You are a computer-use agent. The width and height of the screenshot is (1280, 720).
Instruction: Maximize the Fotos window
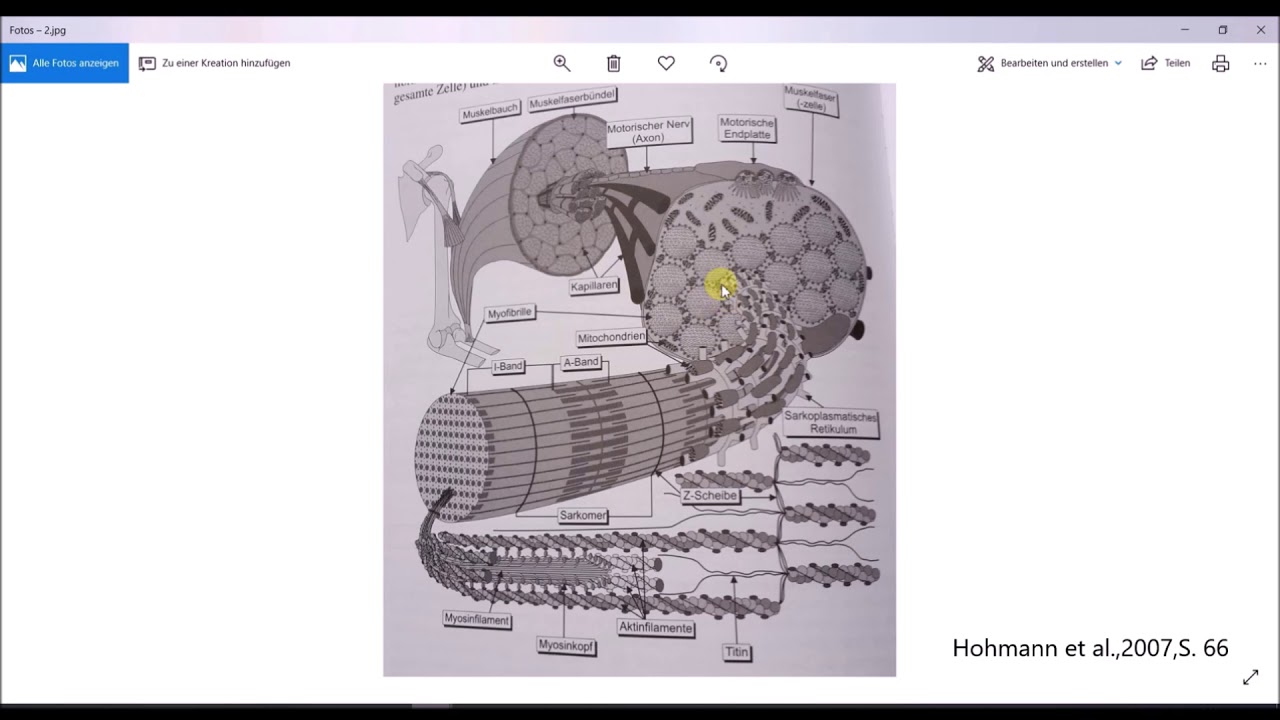pos(1222,30)
